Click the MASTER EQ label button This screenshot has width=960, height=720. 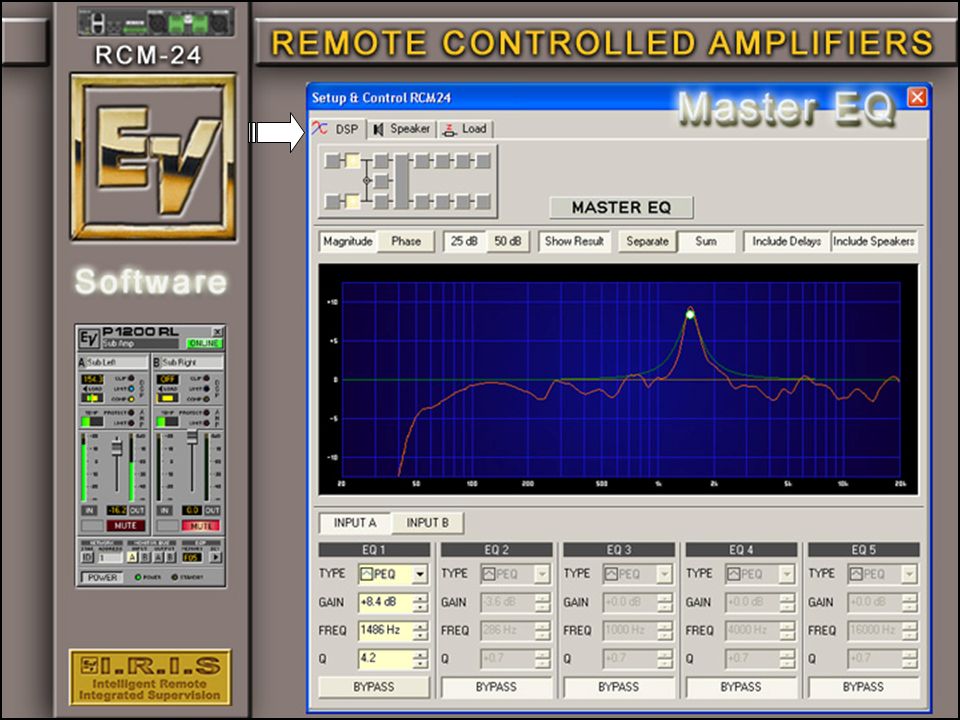(x=621, y=208)
